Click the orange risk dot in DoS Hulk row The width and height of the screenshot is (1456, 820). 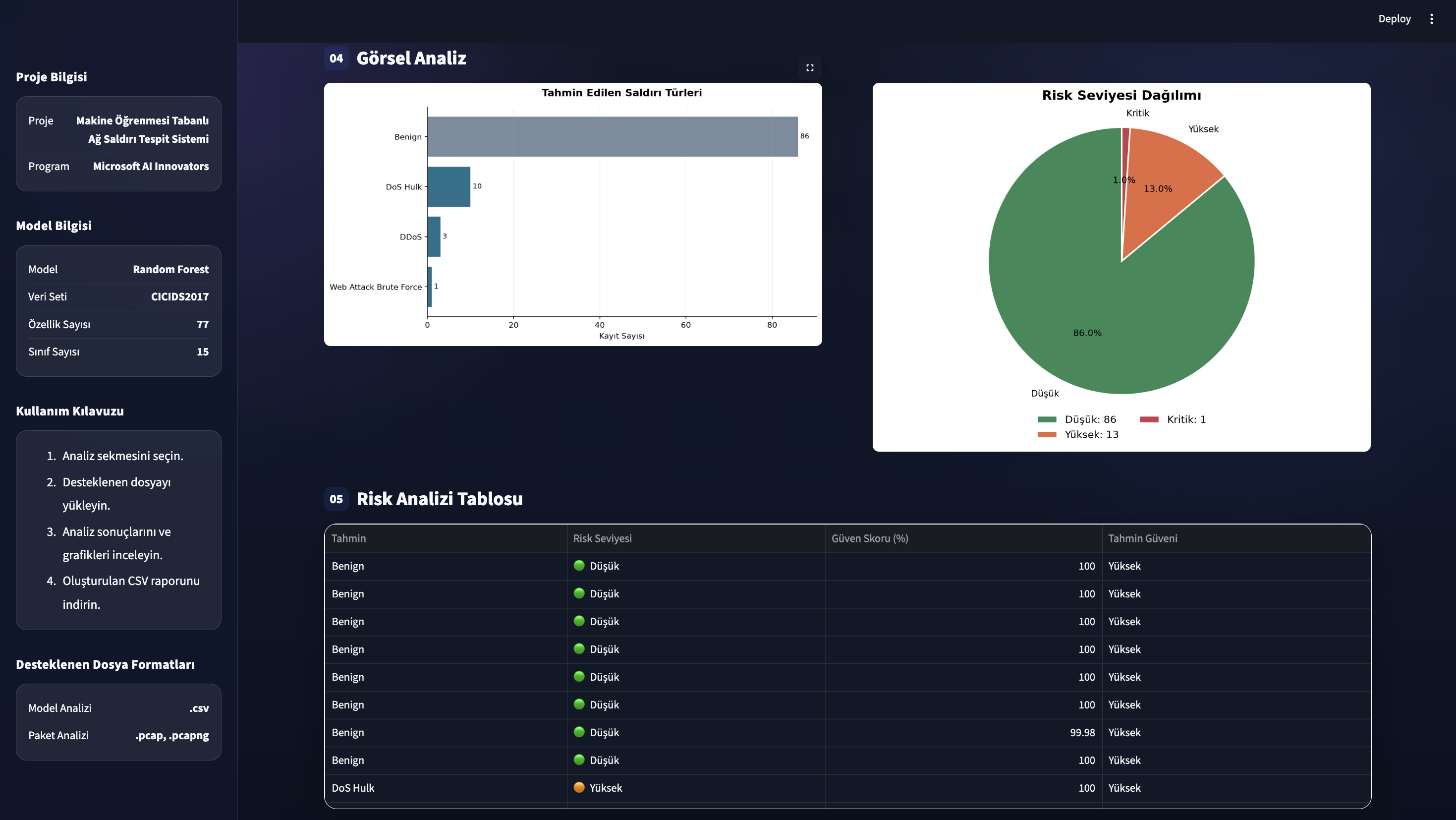point(579,787)
